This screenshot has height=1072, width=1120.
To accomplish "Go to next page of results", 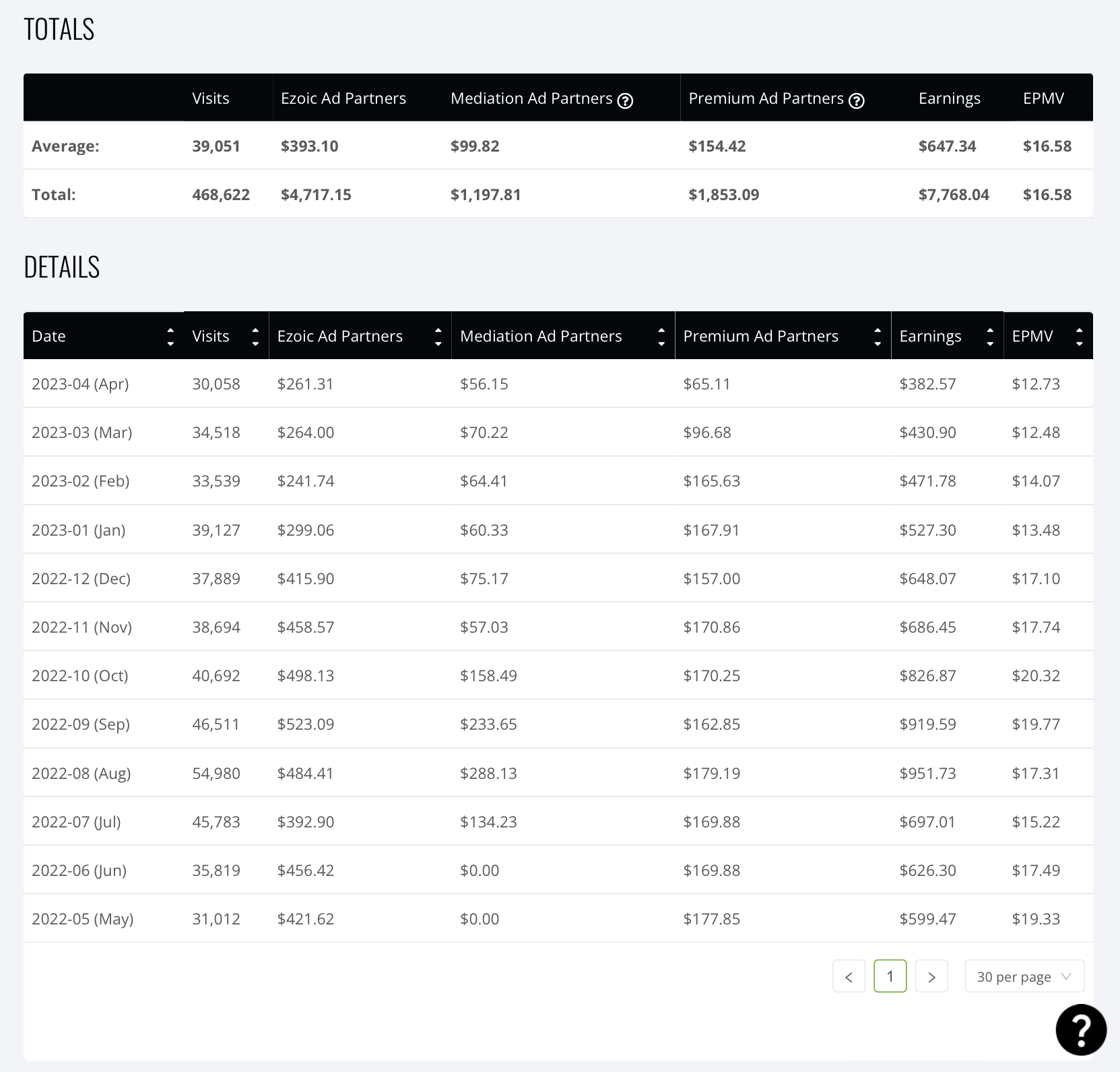I will (931, 976).
